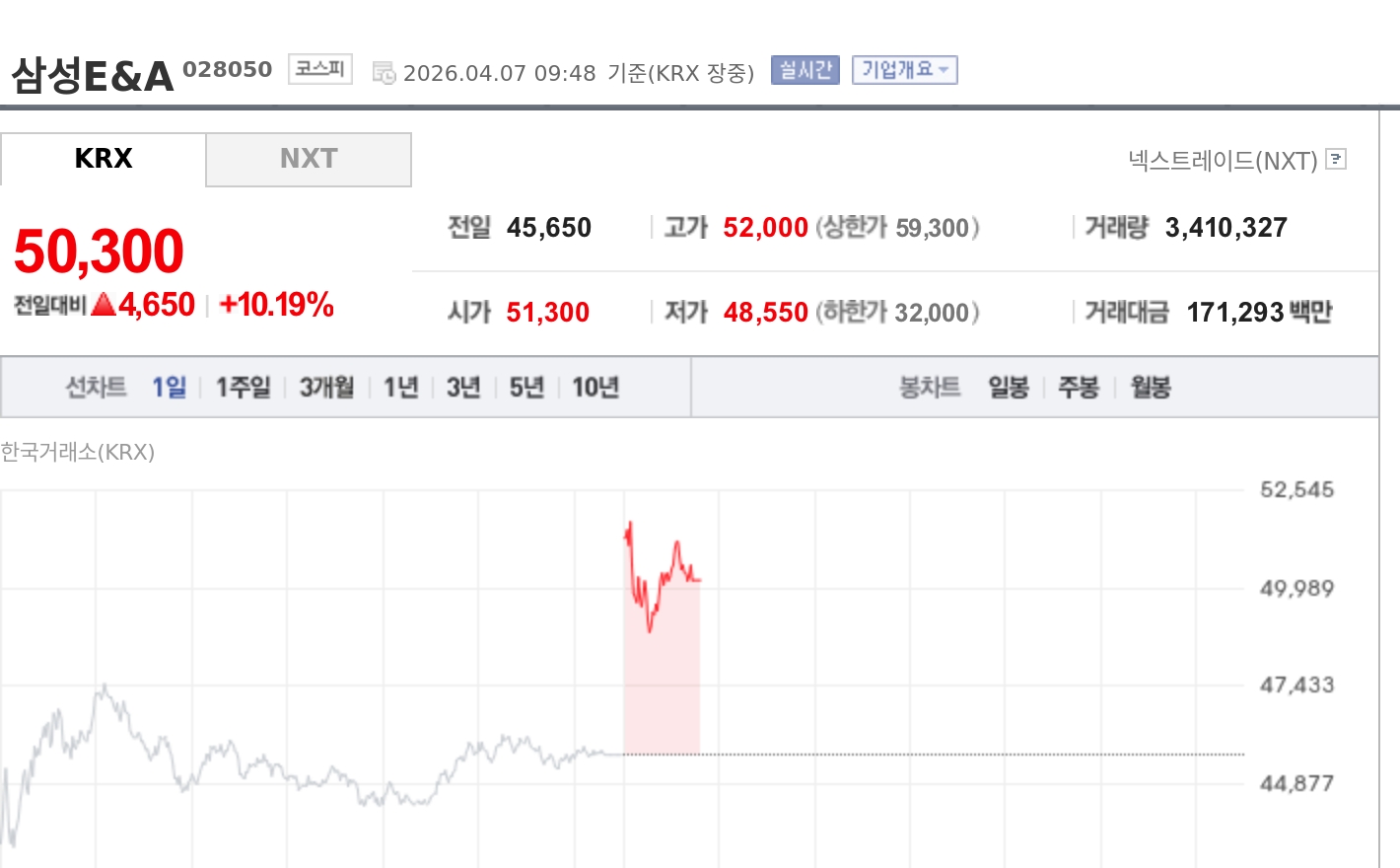Select the 3개월 chart period
The width and height of the screenshot is (1400, 868).
tap(325, 387)
